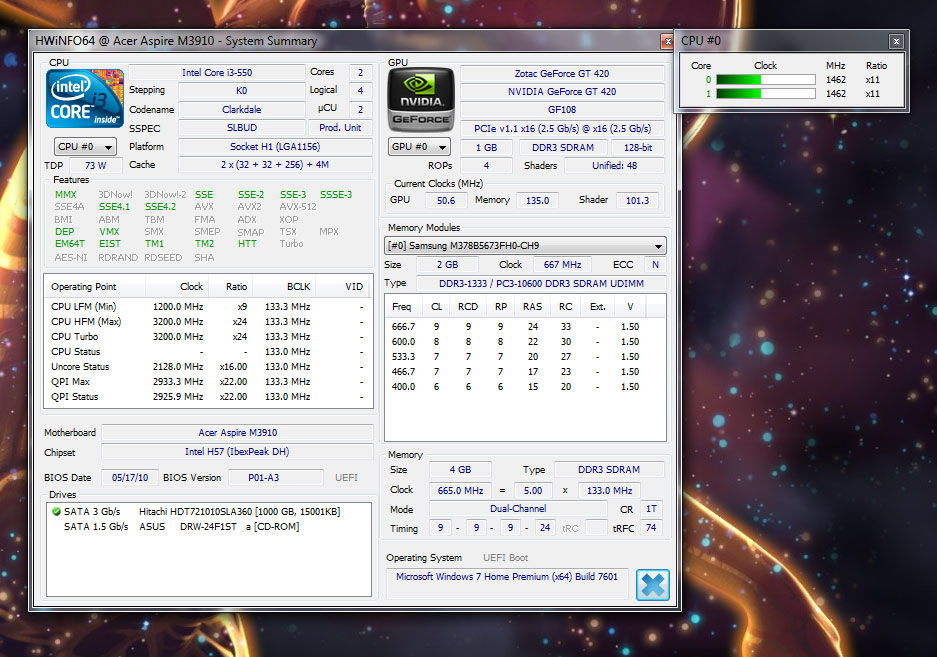937x657 pixels.
Task: Click the CPU HFM (Max) row
Action: coord(208,322)
